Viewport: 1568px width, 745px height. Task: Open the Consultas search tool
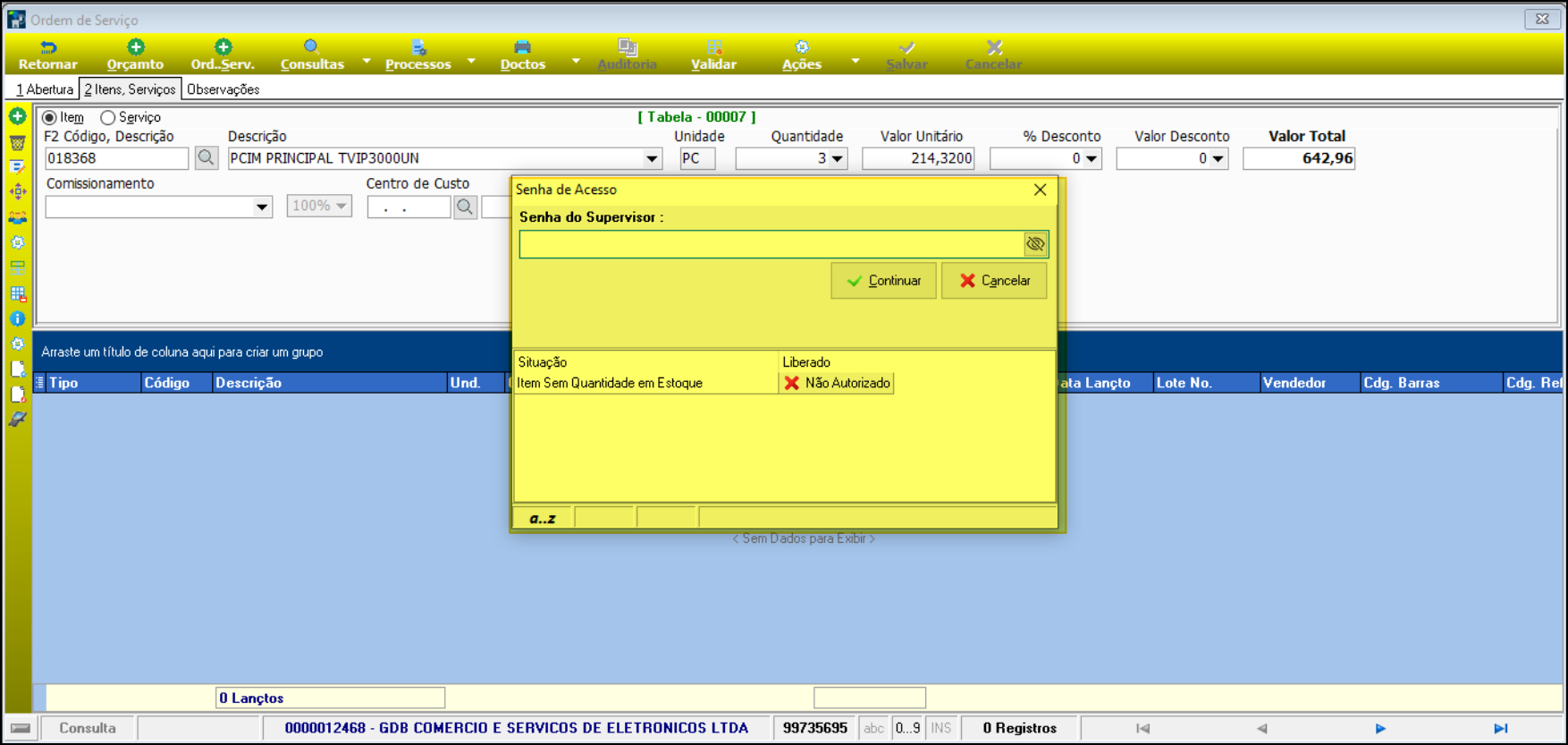[311, 47]
